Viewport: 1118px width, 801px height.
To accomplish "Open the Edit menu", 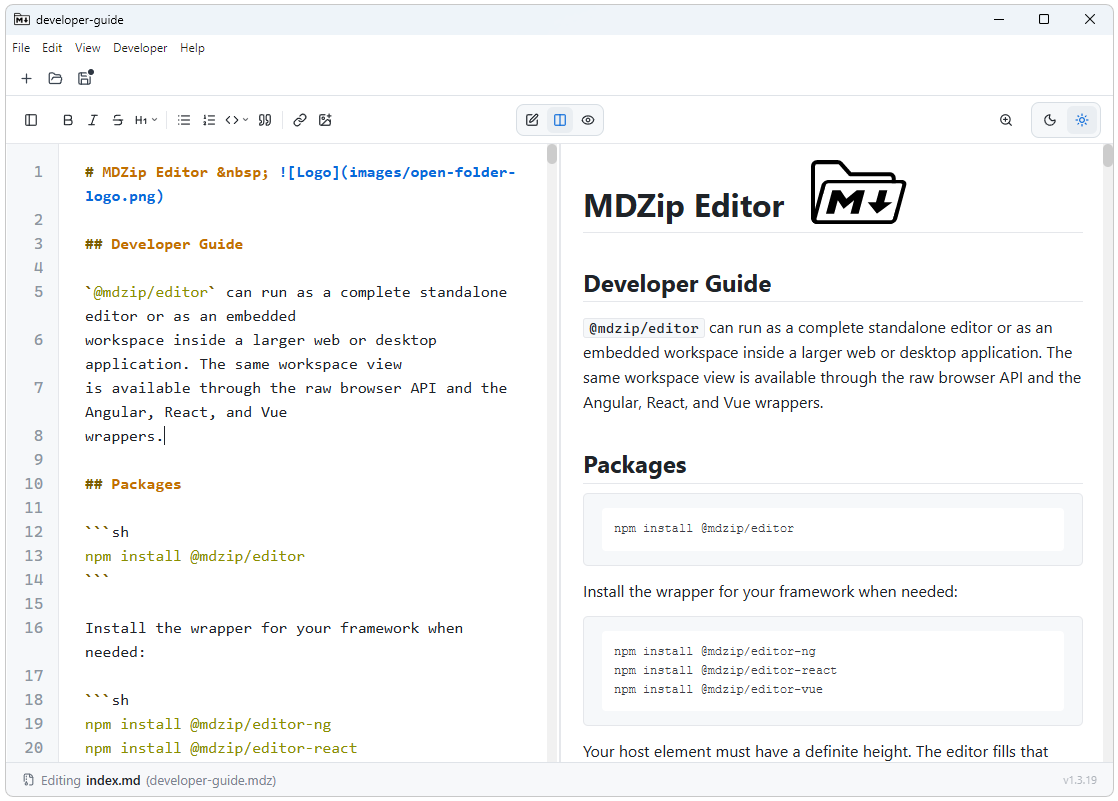I will (x=52, y=48).
